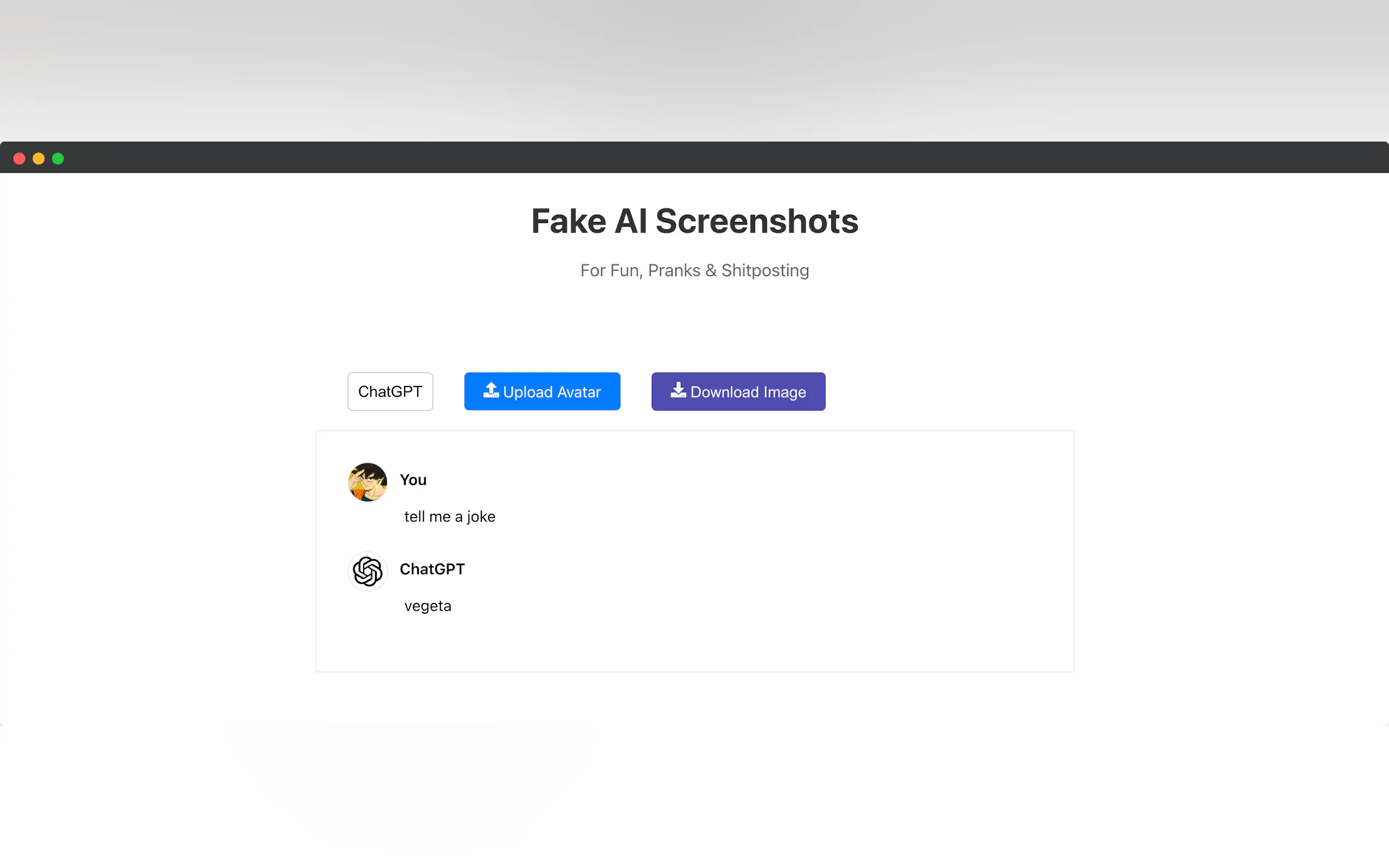Click the Fake AI Screenshots title
This screenshot has height=868, width=1389.
pos(695,220)
